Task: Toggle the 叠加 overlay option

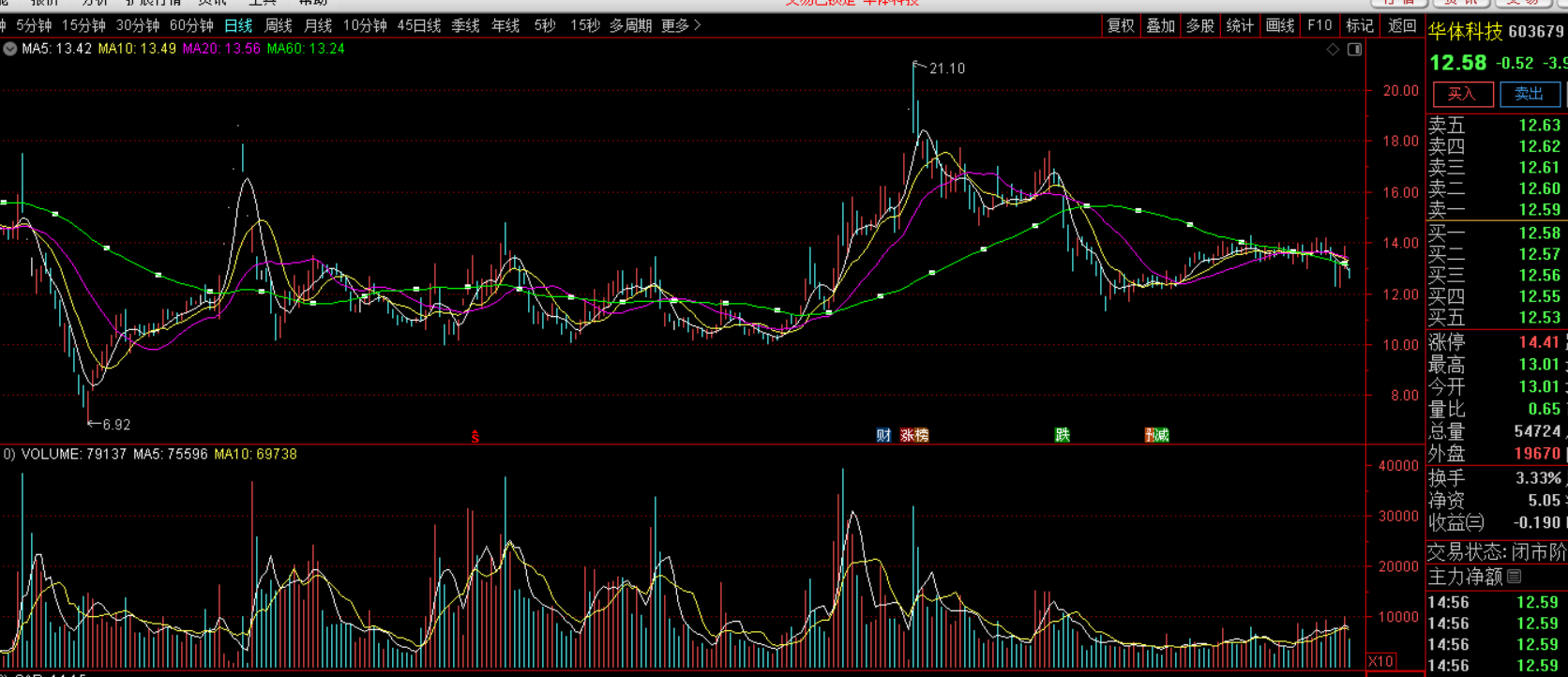Action: (1160, 26)
